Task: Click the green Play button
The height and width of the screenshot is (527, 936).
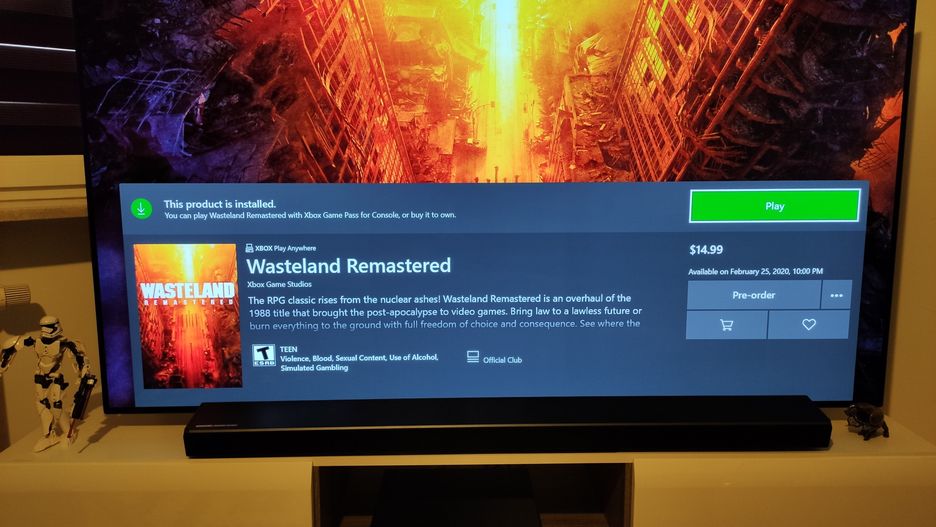Action: point(774,206)
